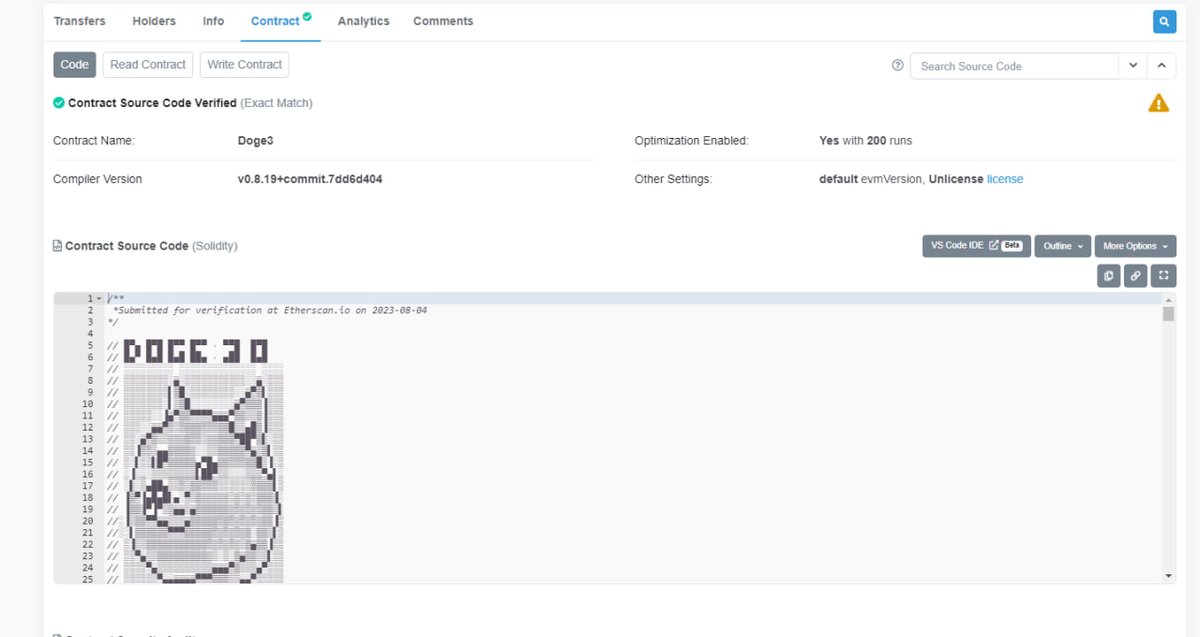Toggle fullscreen code view icon
1200x637 pixels.
click(1164, 275)
